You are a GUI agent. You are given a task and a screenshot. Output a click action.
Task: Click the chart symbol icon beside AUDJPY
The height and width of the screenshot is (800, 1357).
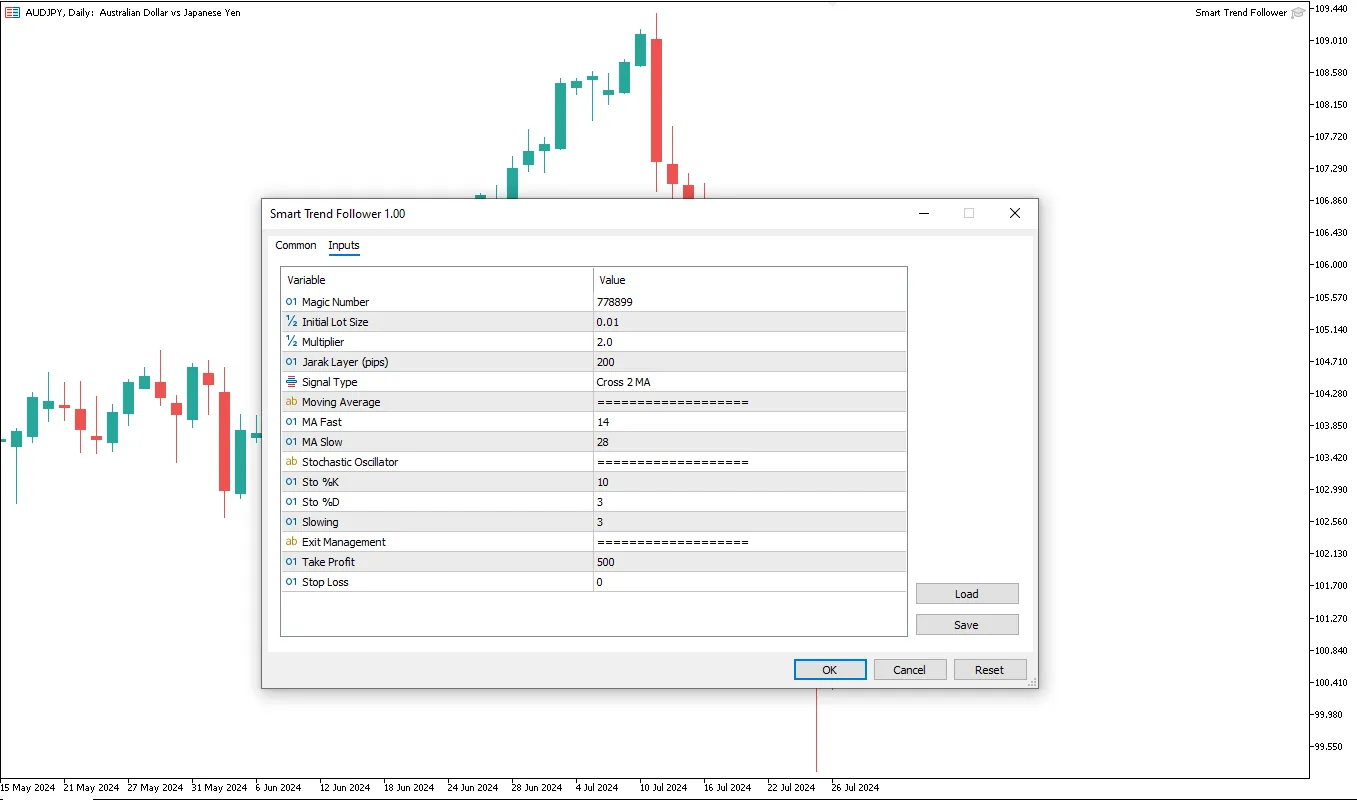tap(12, 12)
